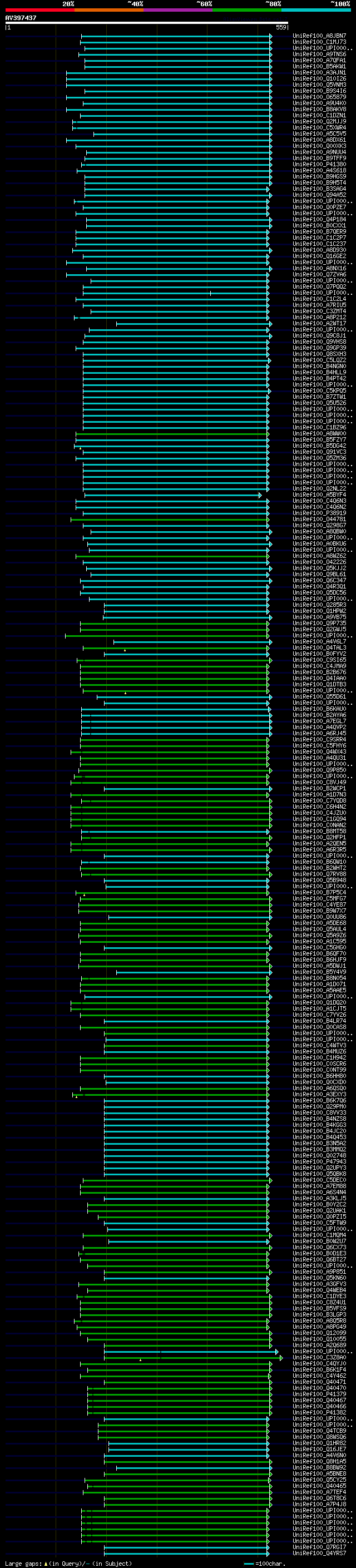Select hit label UniRef100_O65879

pyautogui.click(x=319, y=97)
